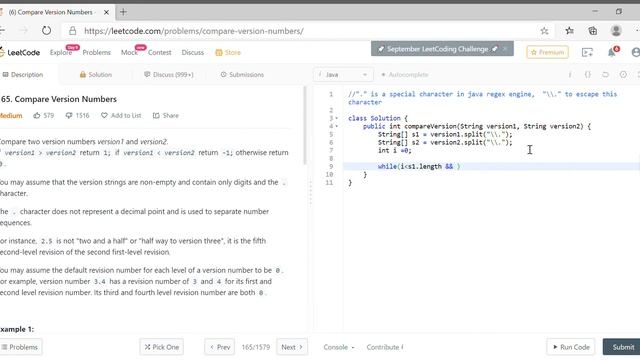The height and width of the screenshot is (360, 640).
Task: Dismiss the September LeetCoding Challenge banner
Action: [x=505, y=49]
